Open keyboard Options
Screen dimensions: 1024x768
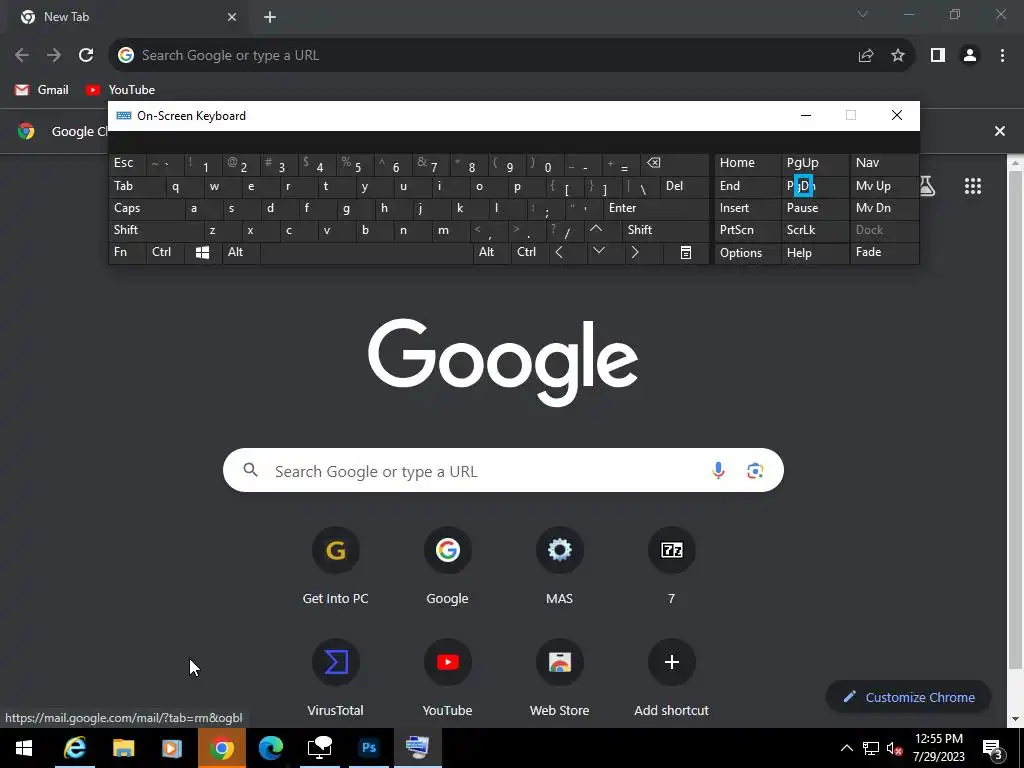(x=748, y=253)
